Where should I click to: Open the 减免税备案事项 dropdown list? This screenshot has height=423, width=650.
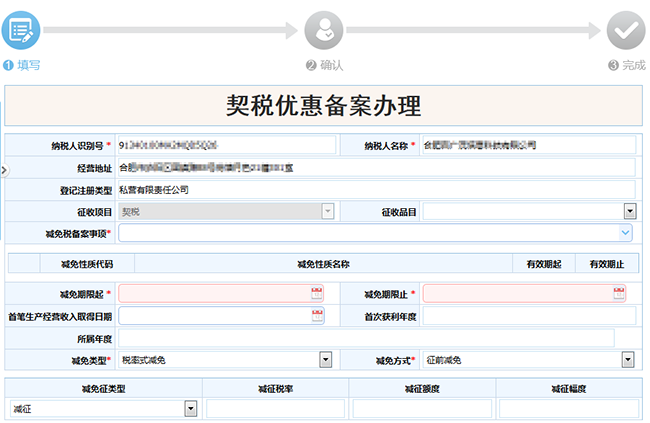tap(625, 233)
